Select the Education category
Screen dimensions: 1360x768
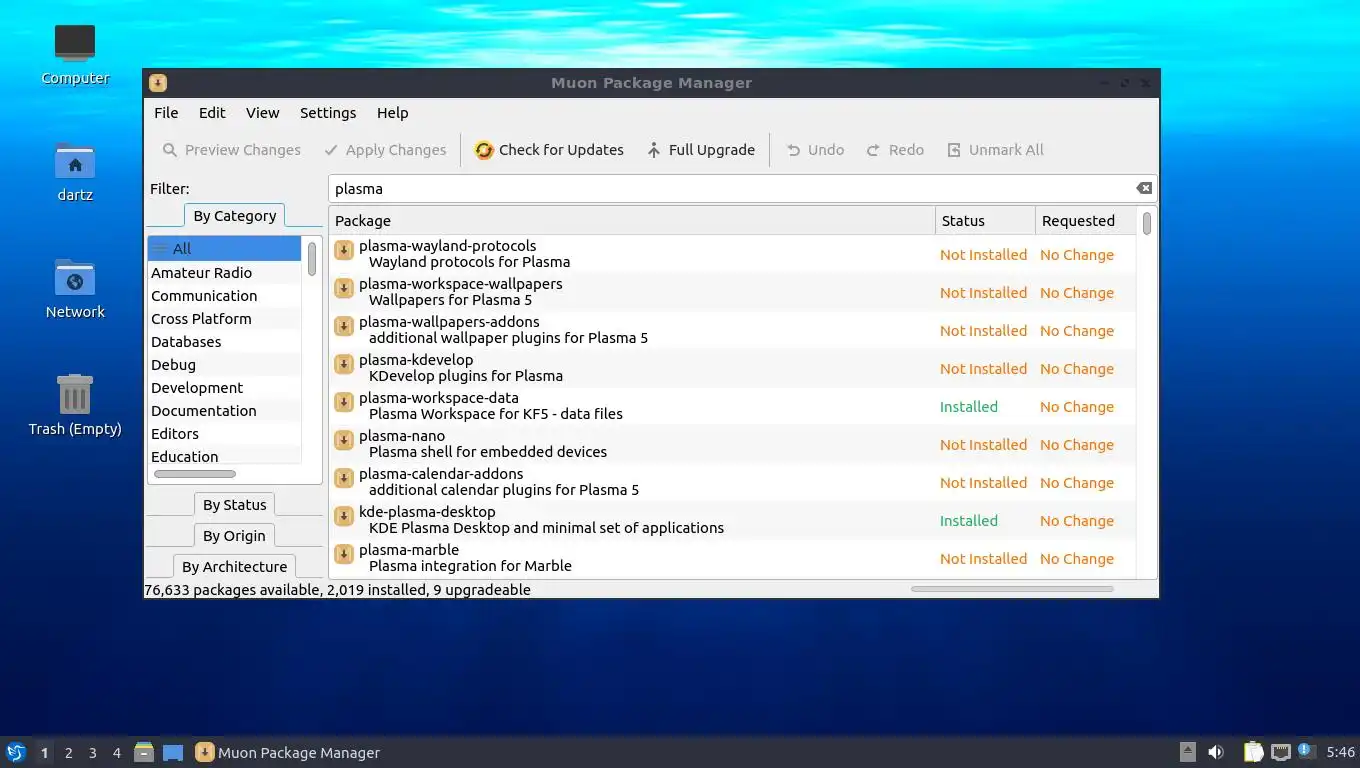[224, 456]
